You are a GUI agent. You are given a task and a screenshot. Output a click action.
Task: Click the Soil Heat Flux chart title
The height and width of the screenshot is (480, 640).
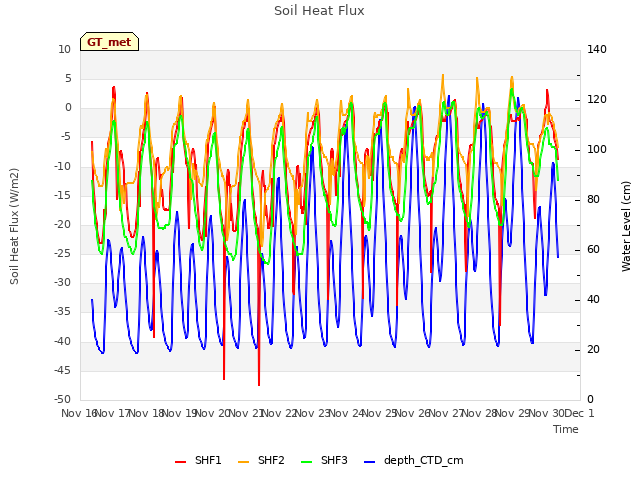click(319, 11)
